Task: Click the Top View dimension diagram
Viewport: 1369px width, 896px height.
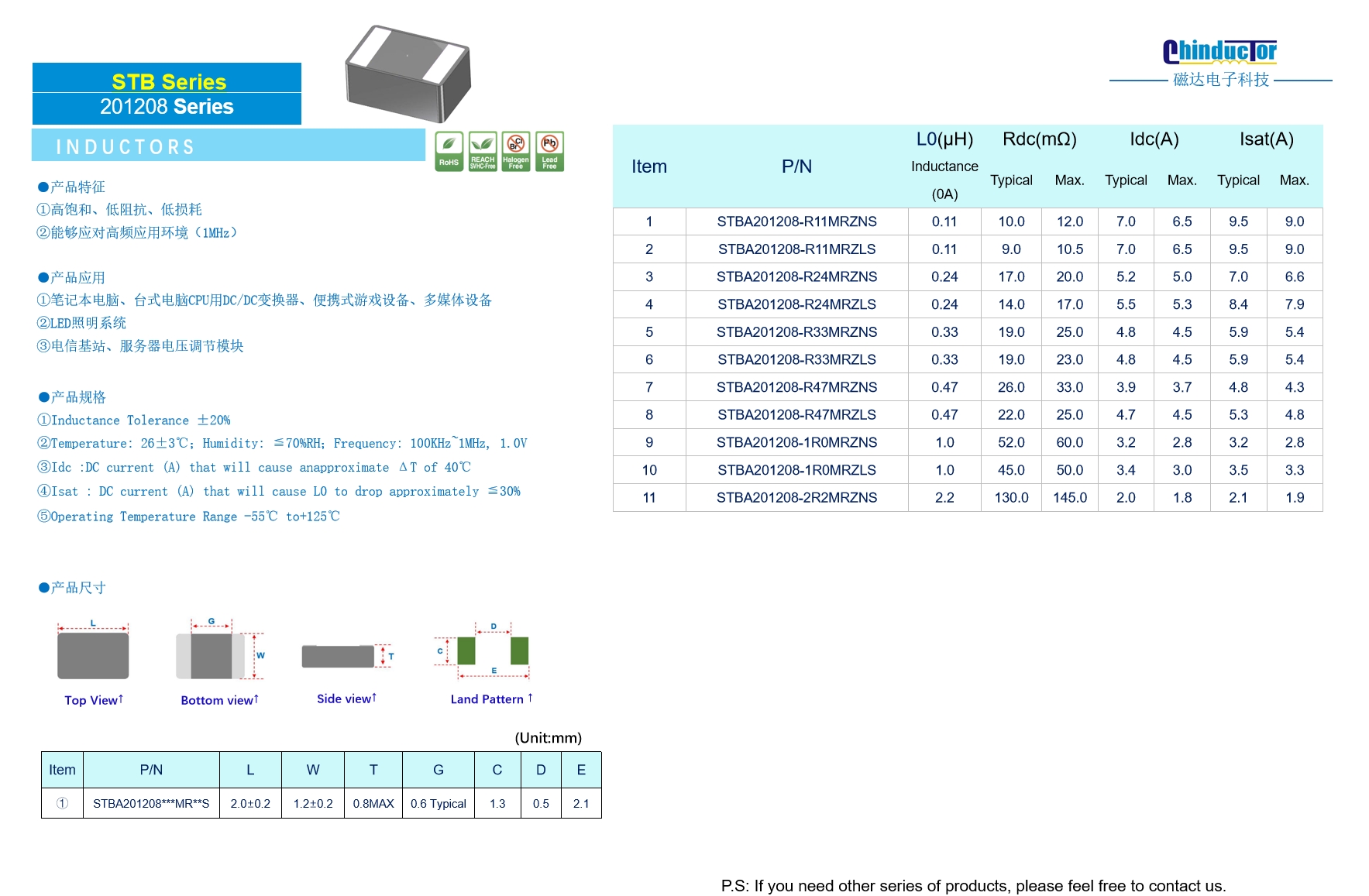Action: pos(93,651)
